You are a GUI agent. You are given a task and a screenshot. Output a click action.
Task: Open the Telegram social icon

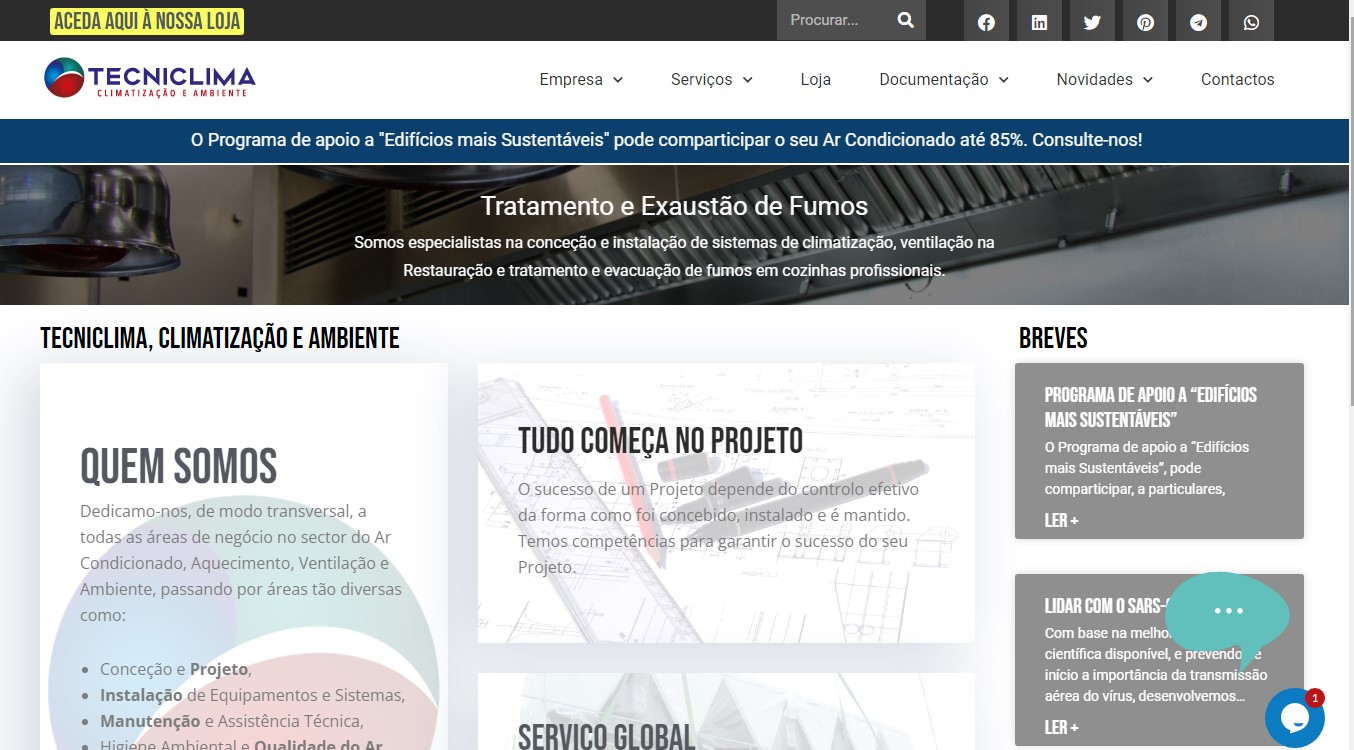click(1198, 22)
